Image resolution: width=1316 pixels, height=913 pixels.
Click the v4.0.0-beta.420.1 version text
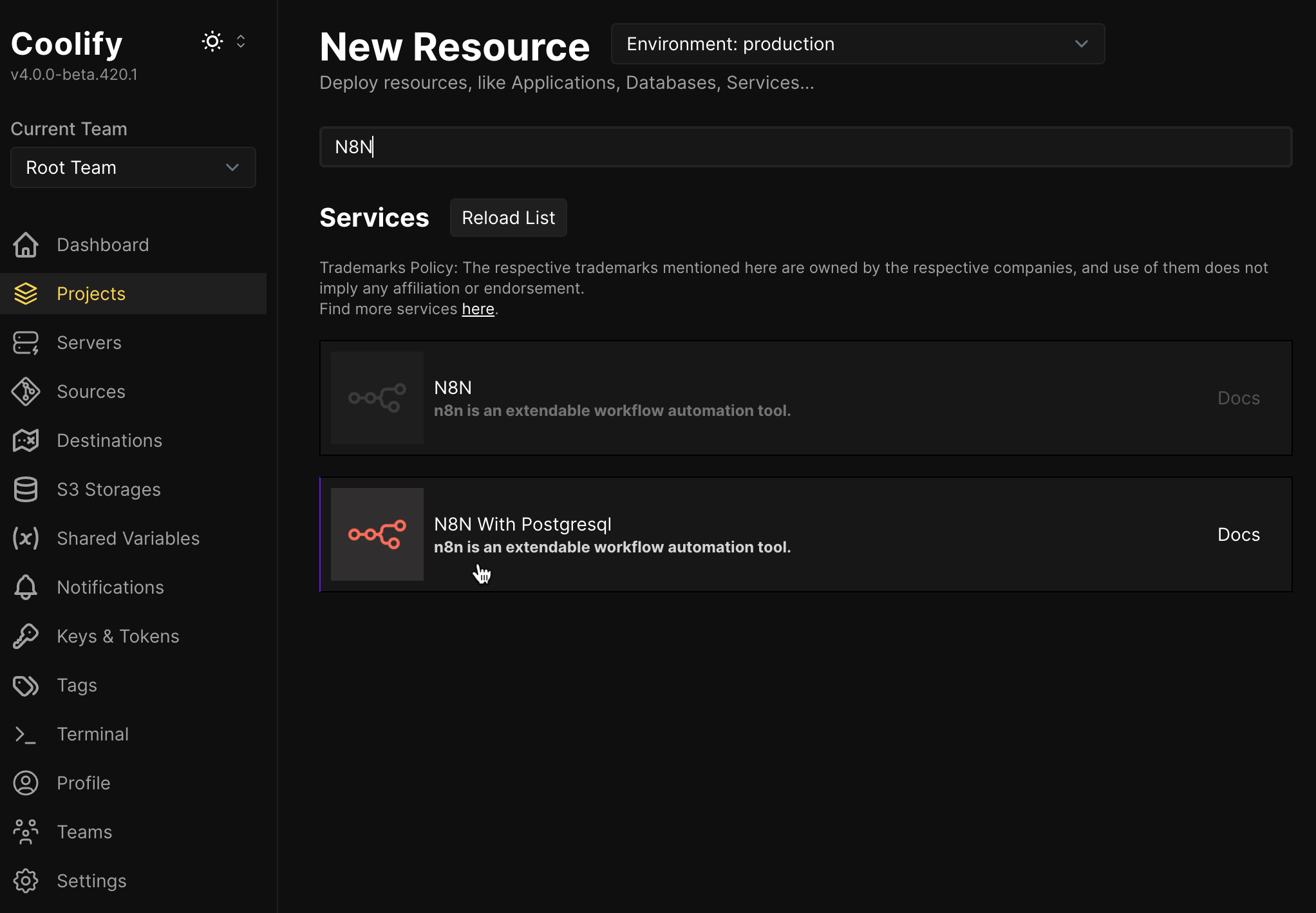[x=74, y=75]
